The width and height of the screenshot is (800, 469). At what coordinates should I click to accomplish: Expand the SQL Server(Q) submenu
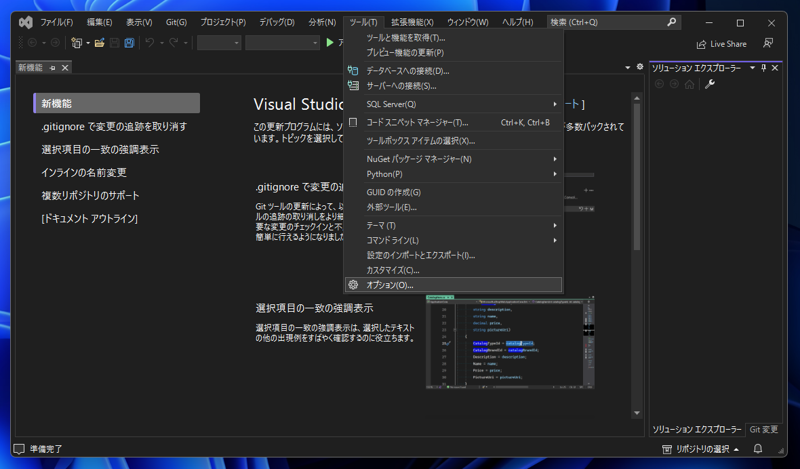point(555,104)
